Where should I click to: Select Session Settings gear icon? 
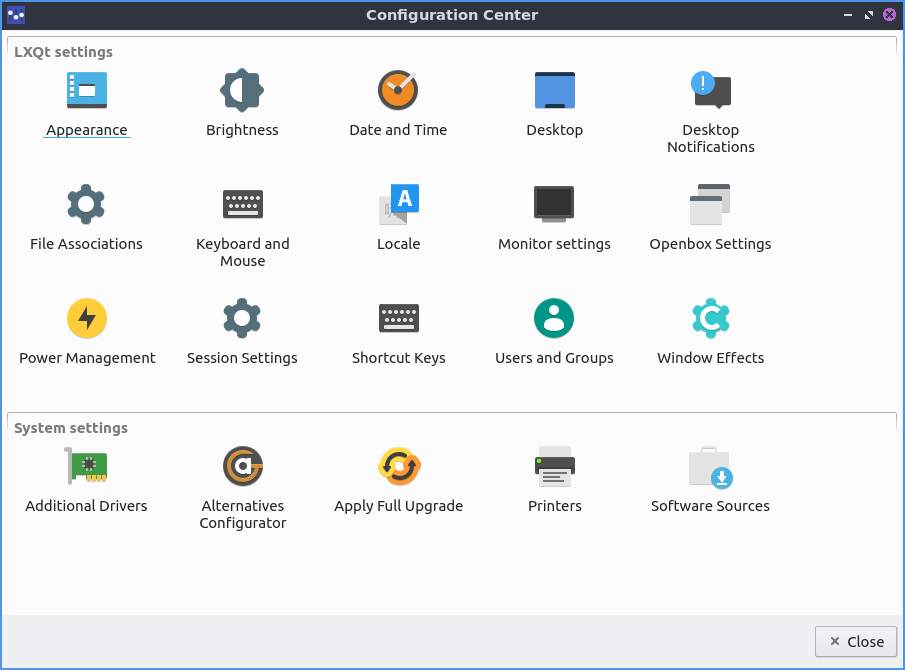[242, 319]
